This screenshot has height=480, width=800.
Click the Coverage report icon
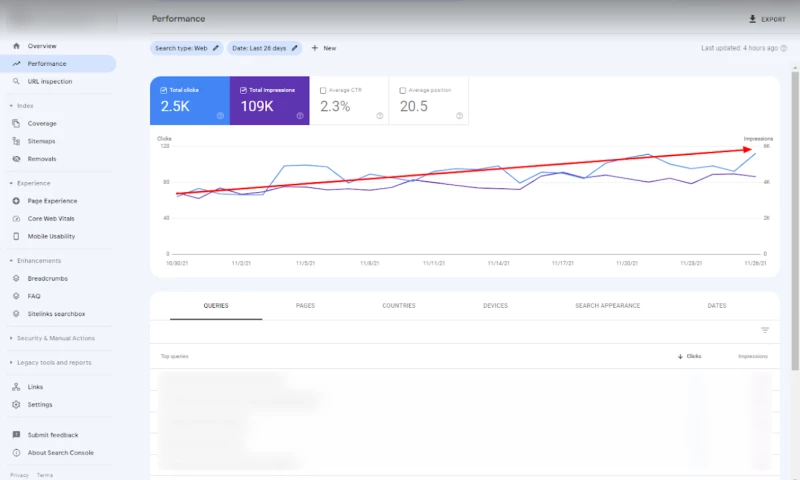(x=16, y=124)
